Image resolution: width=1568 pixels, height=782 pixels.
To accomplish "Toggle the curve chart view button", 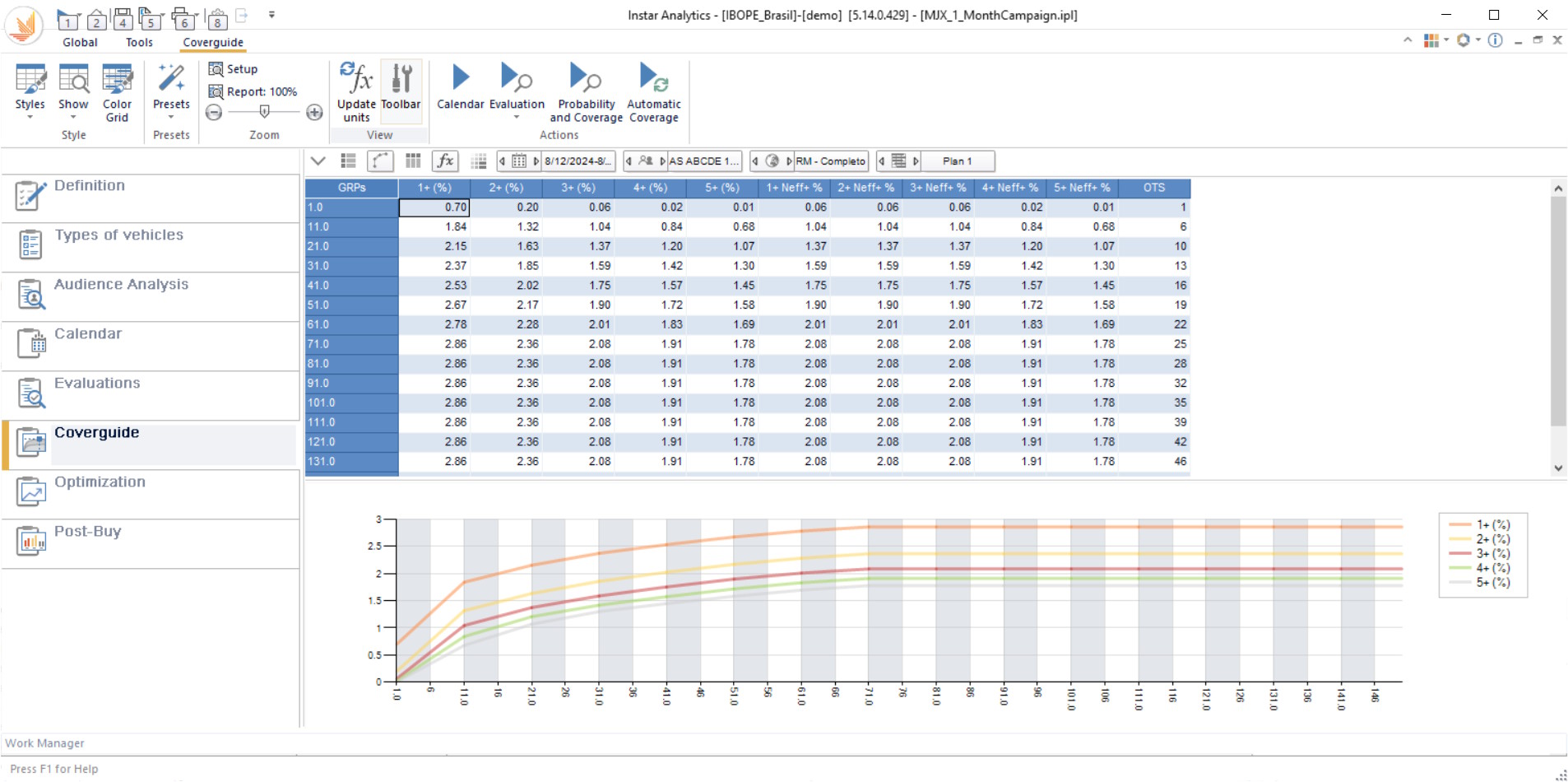I will coord(379,161).
